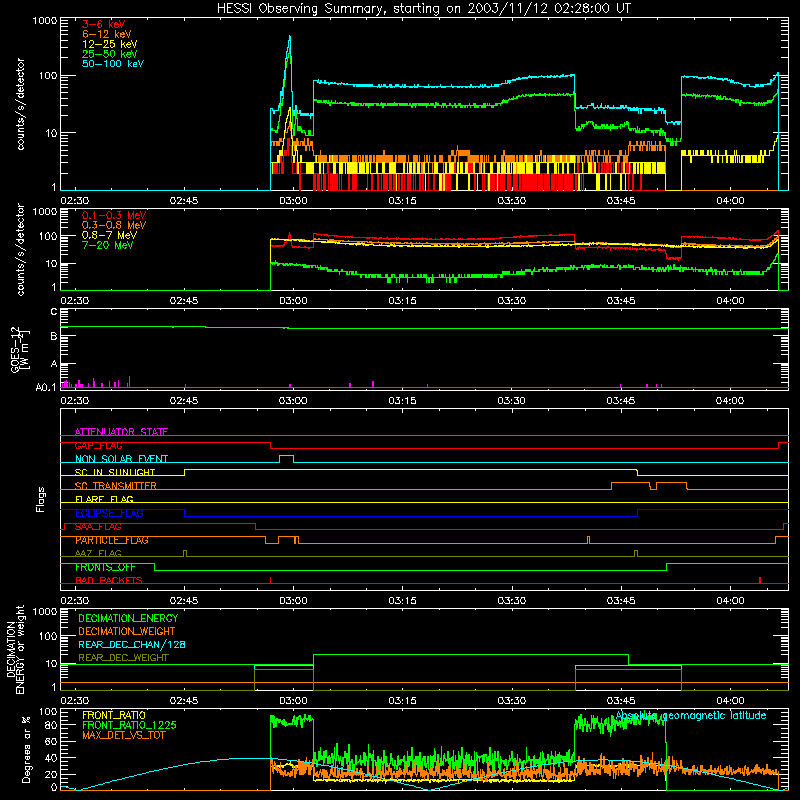Image resolution: width=800 pixels, height=800 pixels.
Task: Click the MAX_DET_VS_TOT legend label
Action: pos(126,735)
